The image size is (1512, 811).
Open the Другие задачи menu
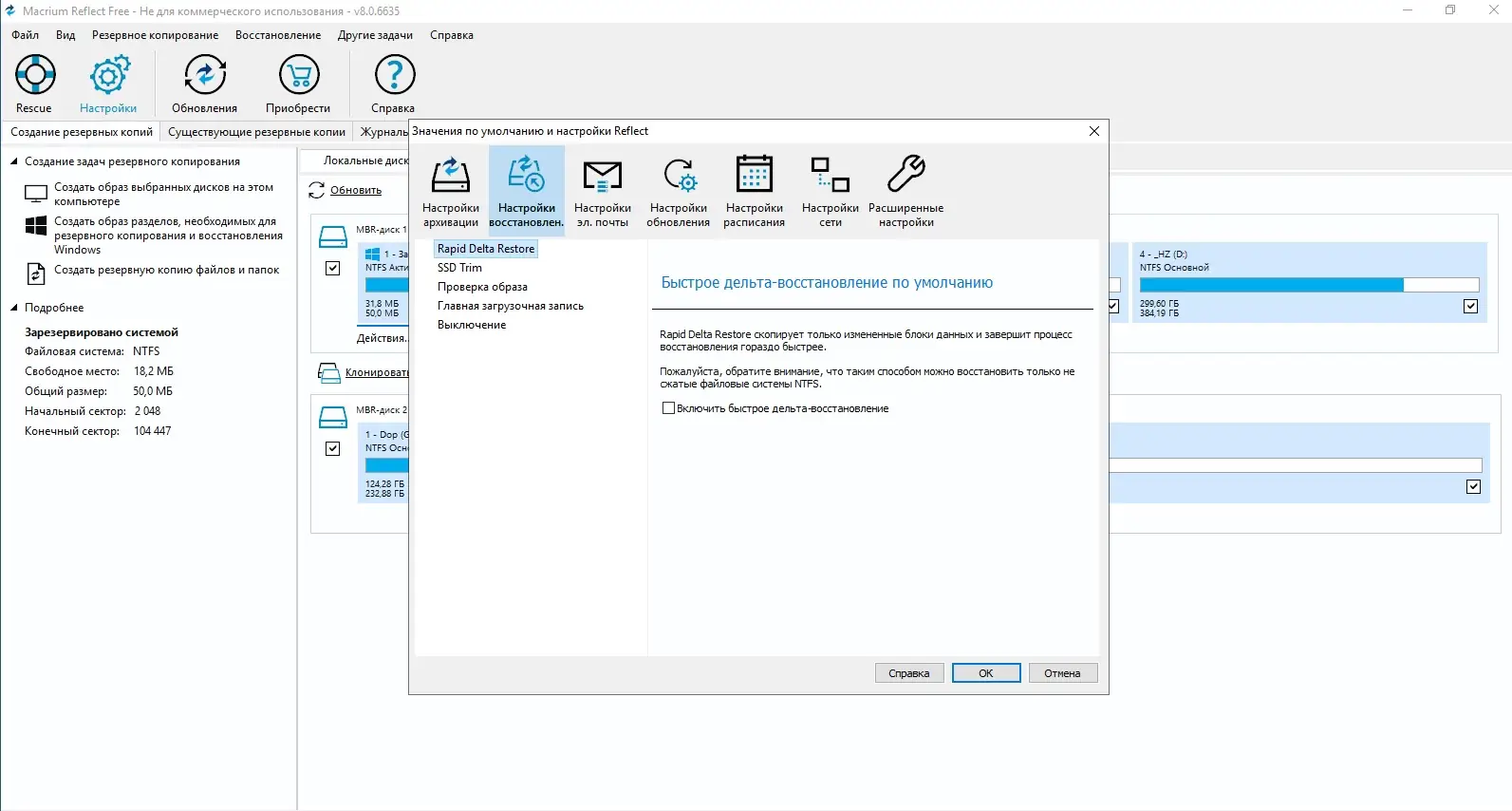pos(375,35)
